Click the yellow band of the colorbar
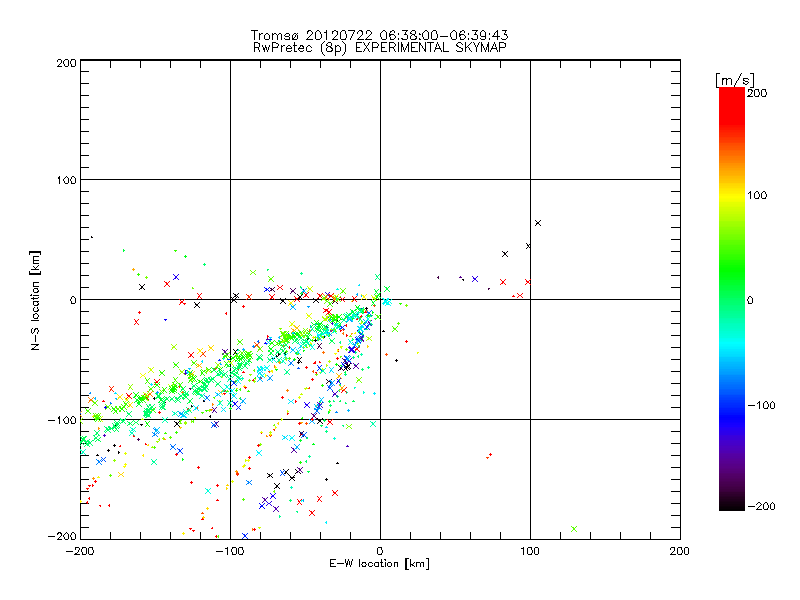Image resolution: width=800 pixels, height=600 pixels. click(732, 196)
